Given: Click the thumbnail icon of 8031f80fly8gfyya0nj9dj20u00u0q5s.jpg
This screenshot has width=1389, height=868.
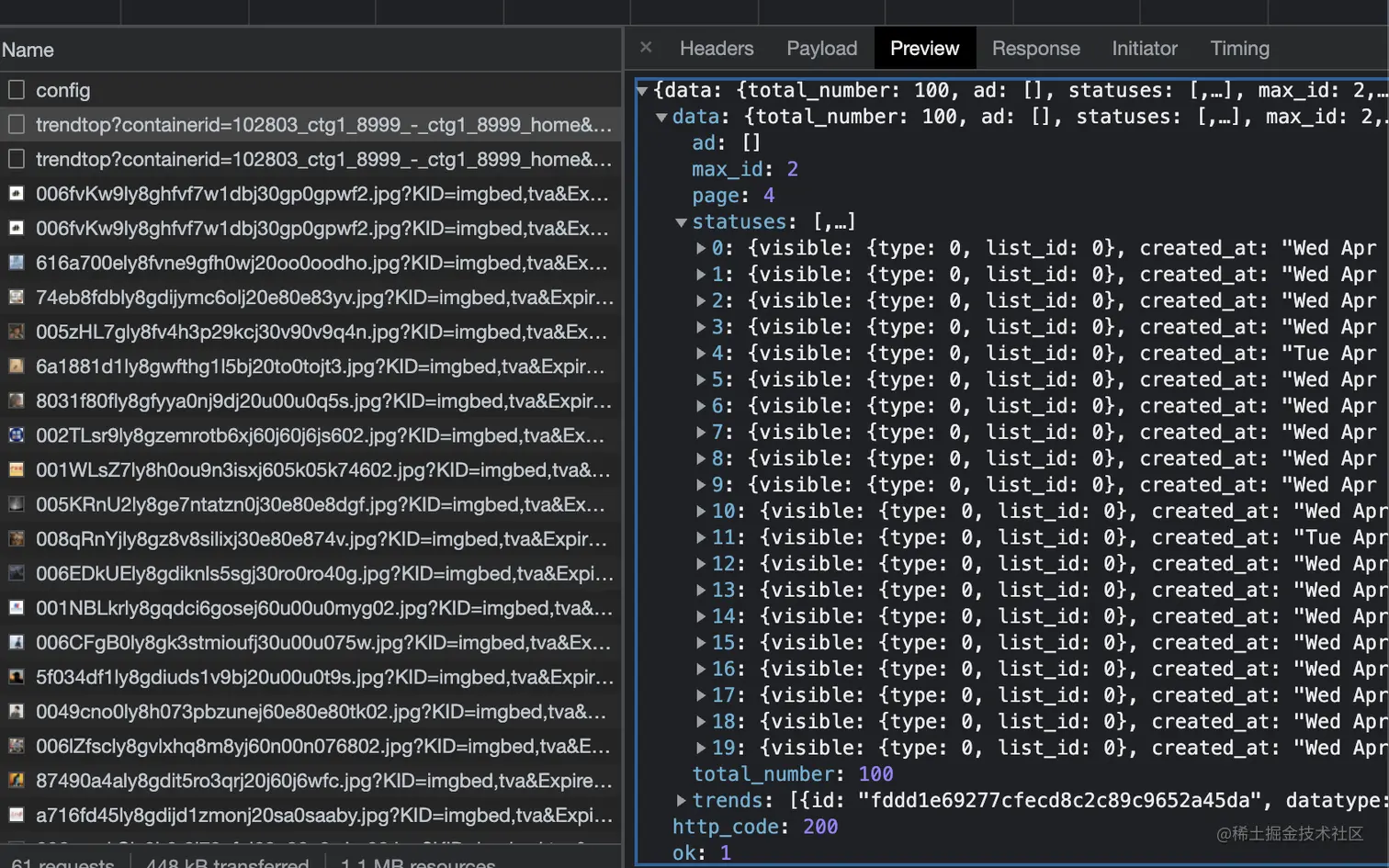Looking at the screenshot, I should 17,400.
